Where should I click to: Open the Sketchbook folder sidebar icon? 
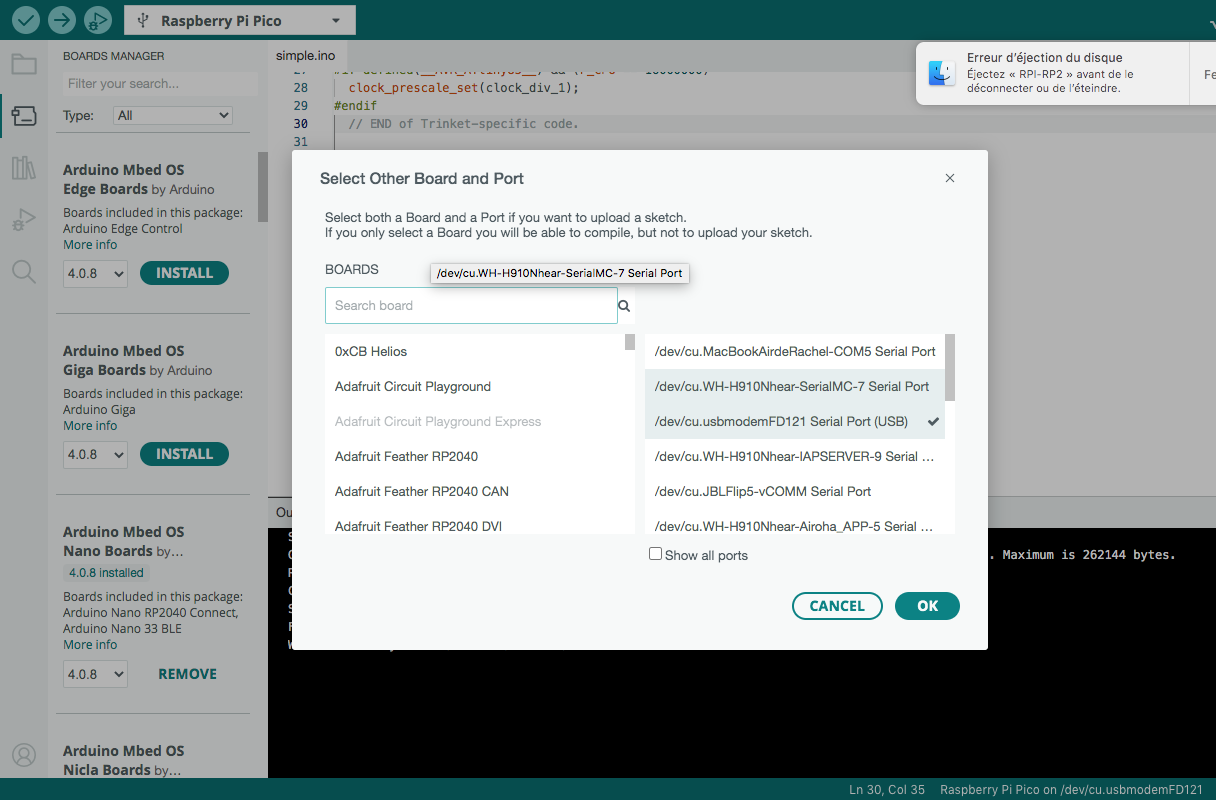click(x=24, y=65)
